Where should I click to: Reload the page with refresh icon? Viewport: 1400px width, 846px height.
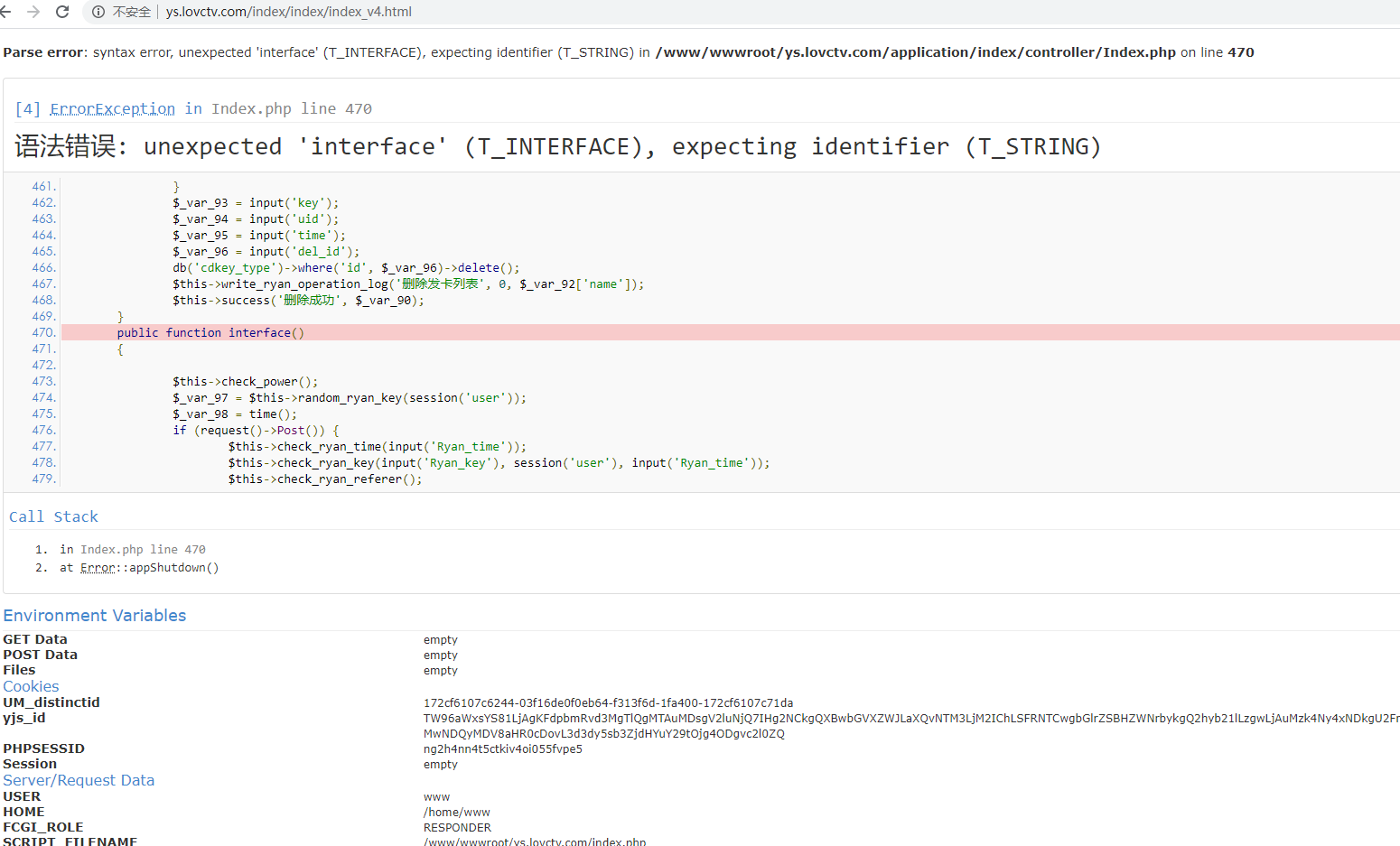62,12
